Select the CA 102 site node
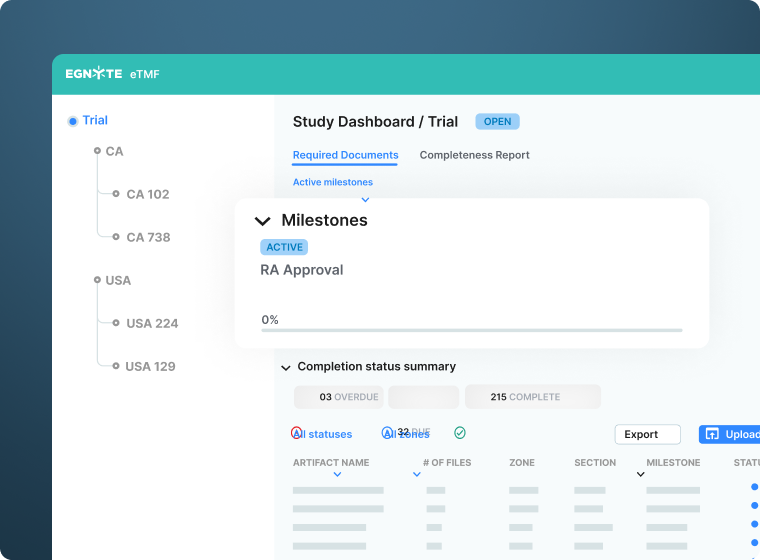The width and height of the screenshot is (760, 560). (x=147, y=194)
